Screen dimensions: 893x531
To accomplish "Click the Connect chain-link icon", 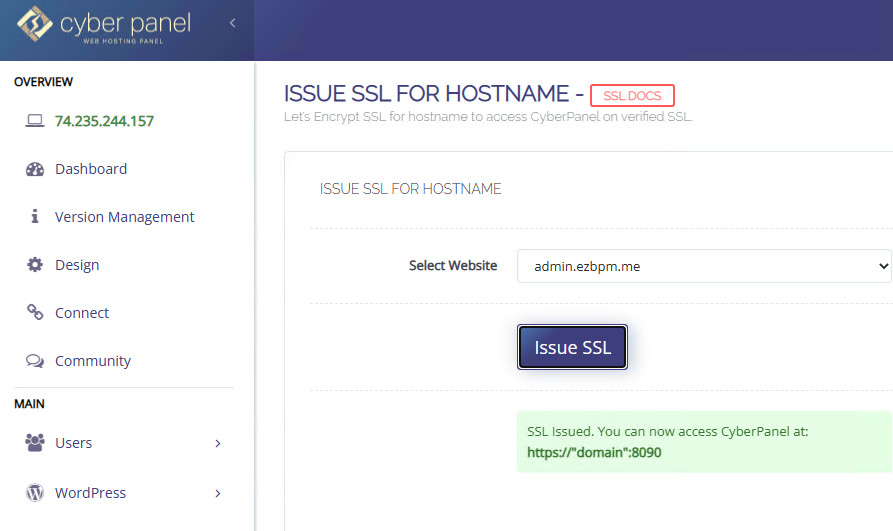I will coord(35,312).
